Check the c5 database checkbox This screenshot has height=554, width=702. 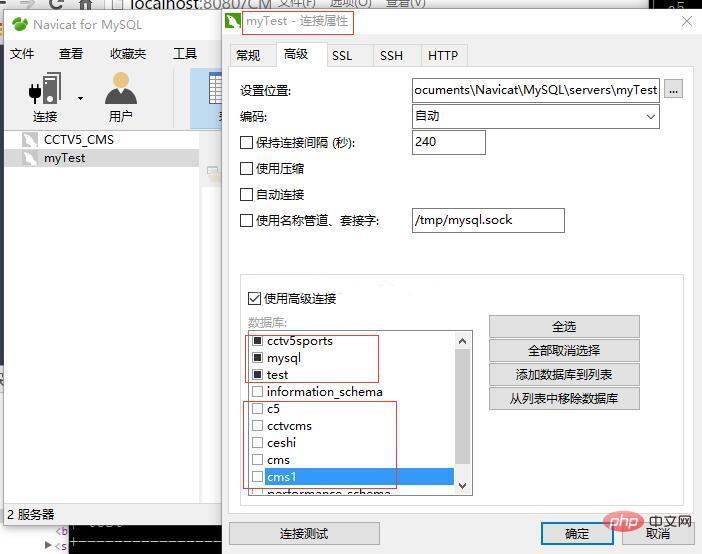pyautogui.click(x=257, y=408)
